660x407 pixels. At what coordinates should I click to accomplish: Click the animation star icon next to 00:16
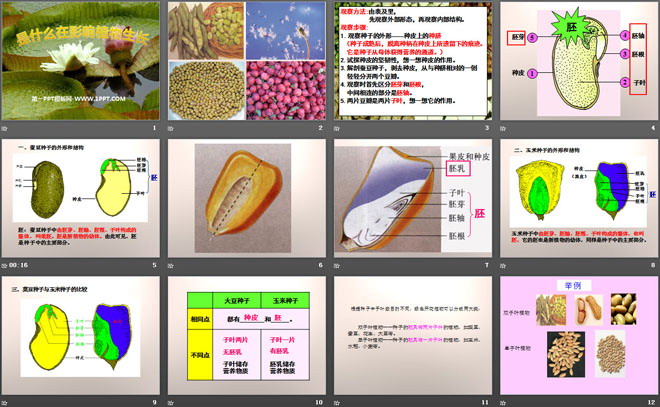pyautogui.click(x=5, y=266)
